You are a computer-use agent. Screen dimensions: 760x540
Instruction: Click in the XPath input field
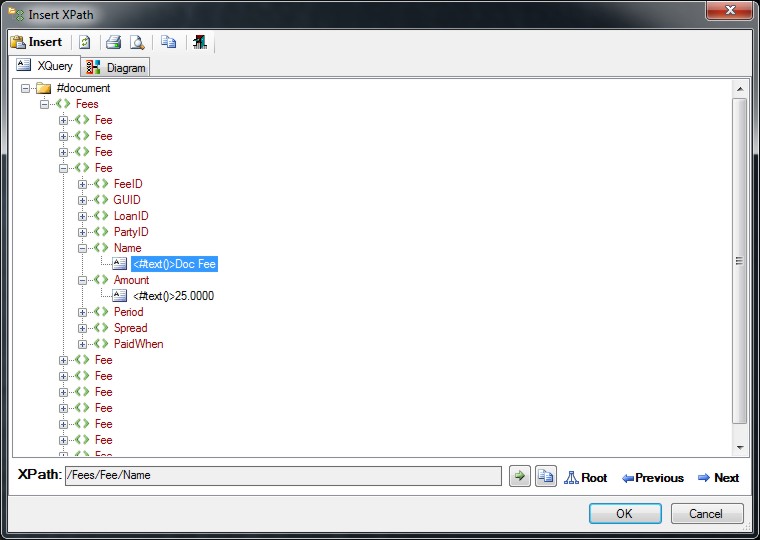[x=282, y=476]
